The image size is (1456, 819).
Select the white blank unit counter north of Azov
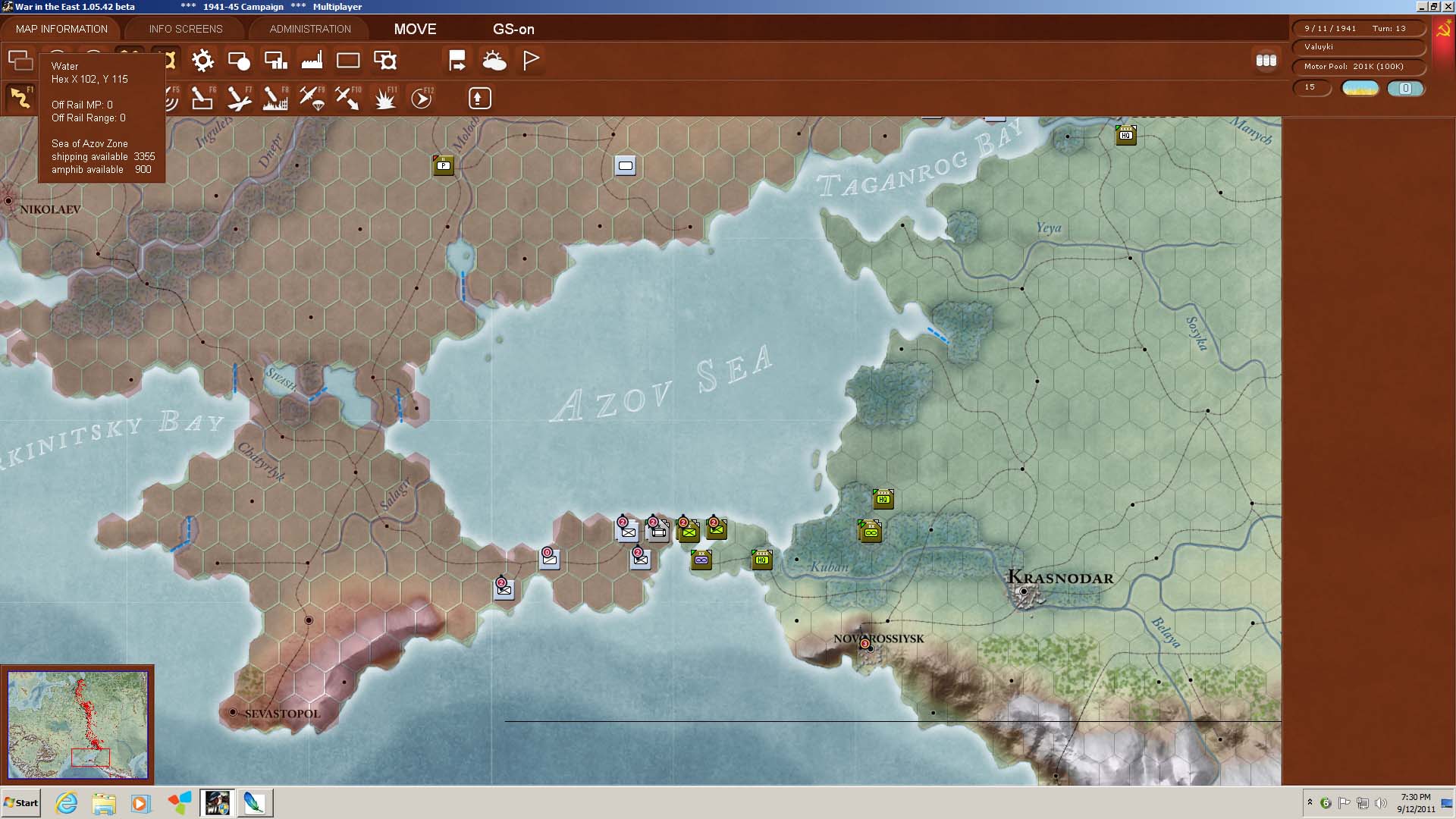(x=626, y=165)
